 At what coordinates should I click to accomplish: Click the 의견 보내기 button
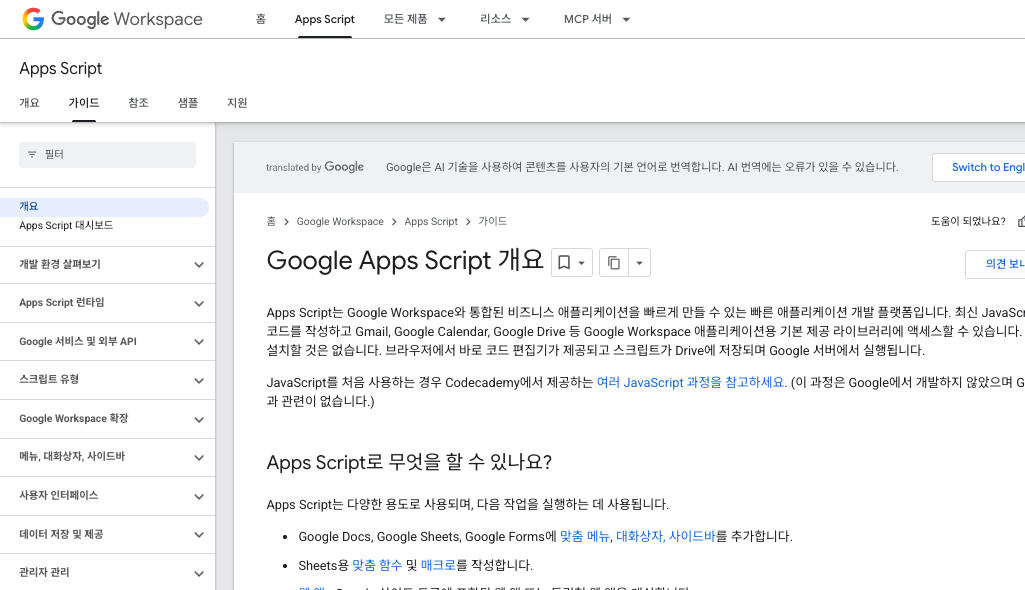(x=995, y=264)
